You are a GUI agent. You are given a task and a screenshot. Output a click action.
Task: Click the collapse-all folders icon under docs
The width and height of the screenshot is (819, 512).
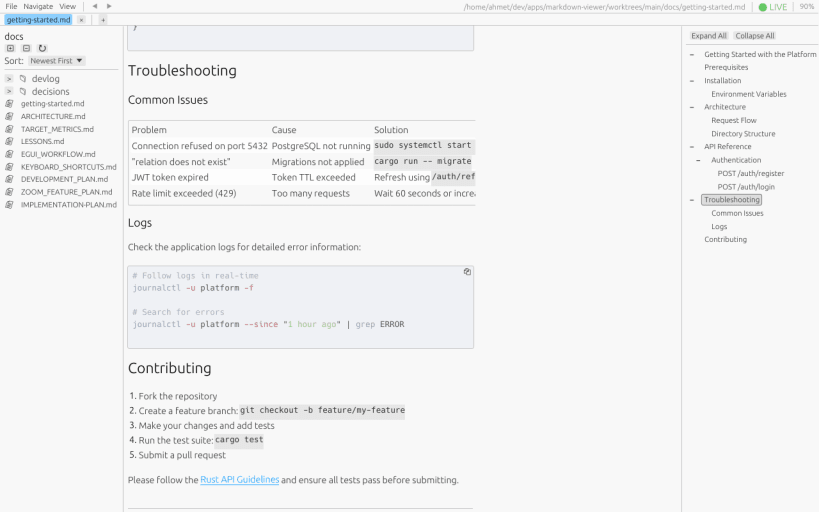[x=26, y=48]
